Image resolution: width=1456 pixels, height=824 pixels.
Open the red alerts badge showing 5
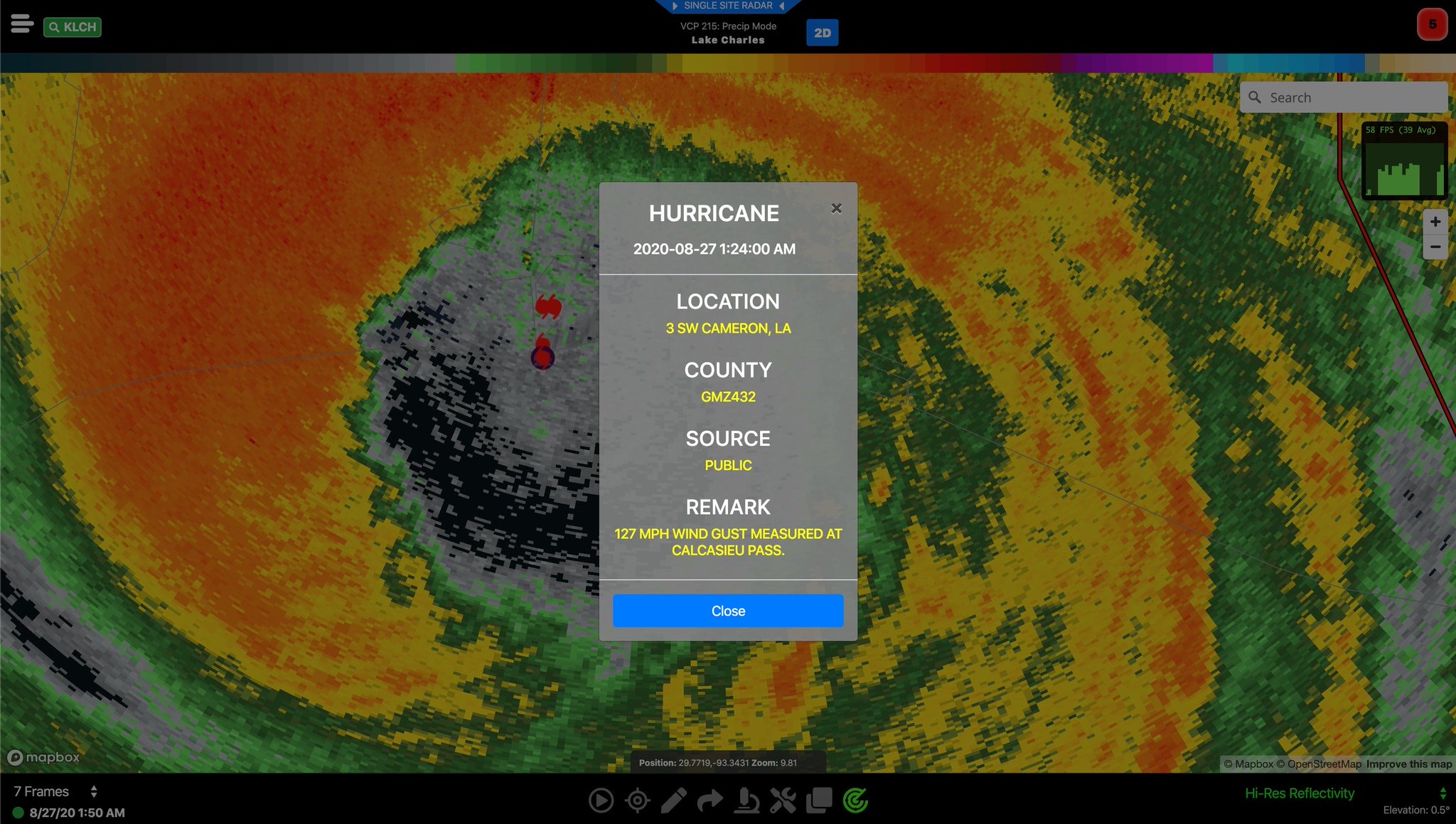click(x=1432, y=25)
